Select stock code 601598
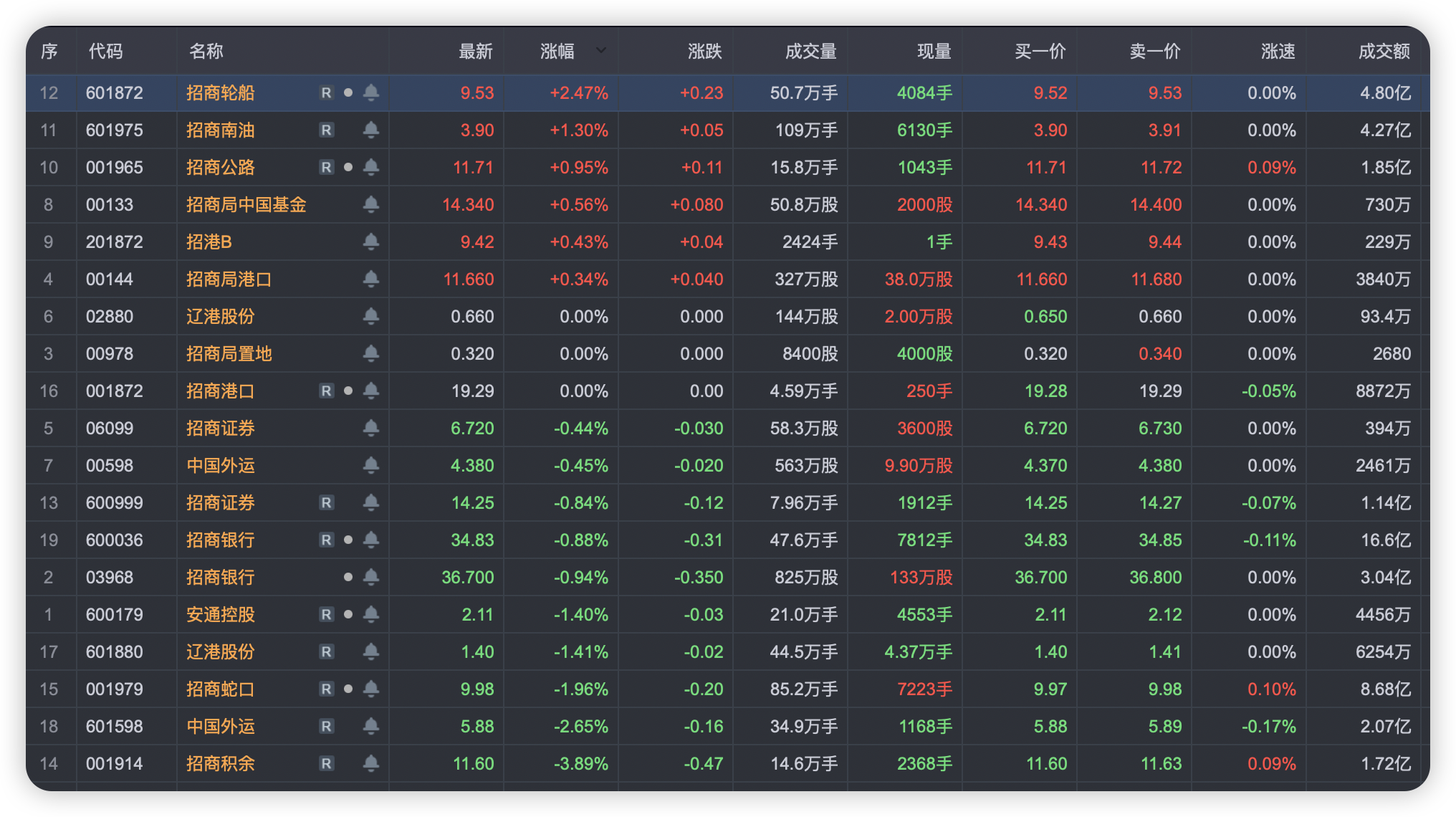The width and height of the screenshot is (1456, 817). coord(115,726)
